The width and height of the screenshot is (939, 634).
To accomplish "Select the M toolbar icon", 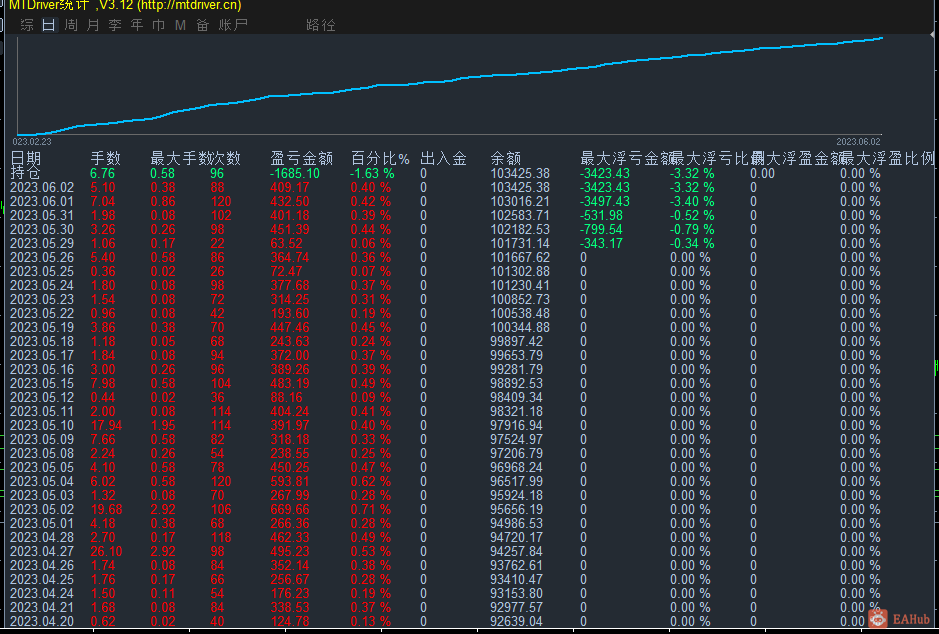I will (x=180, y=27).
